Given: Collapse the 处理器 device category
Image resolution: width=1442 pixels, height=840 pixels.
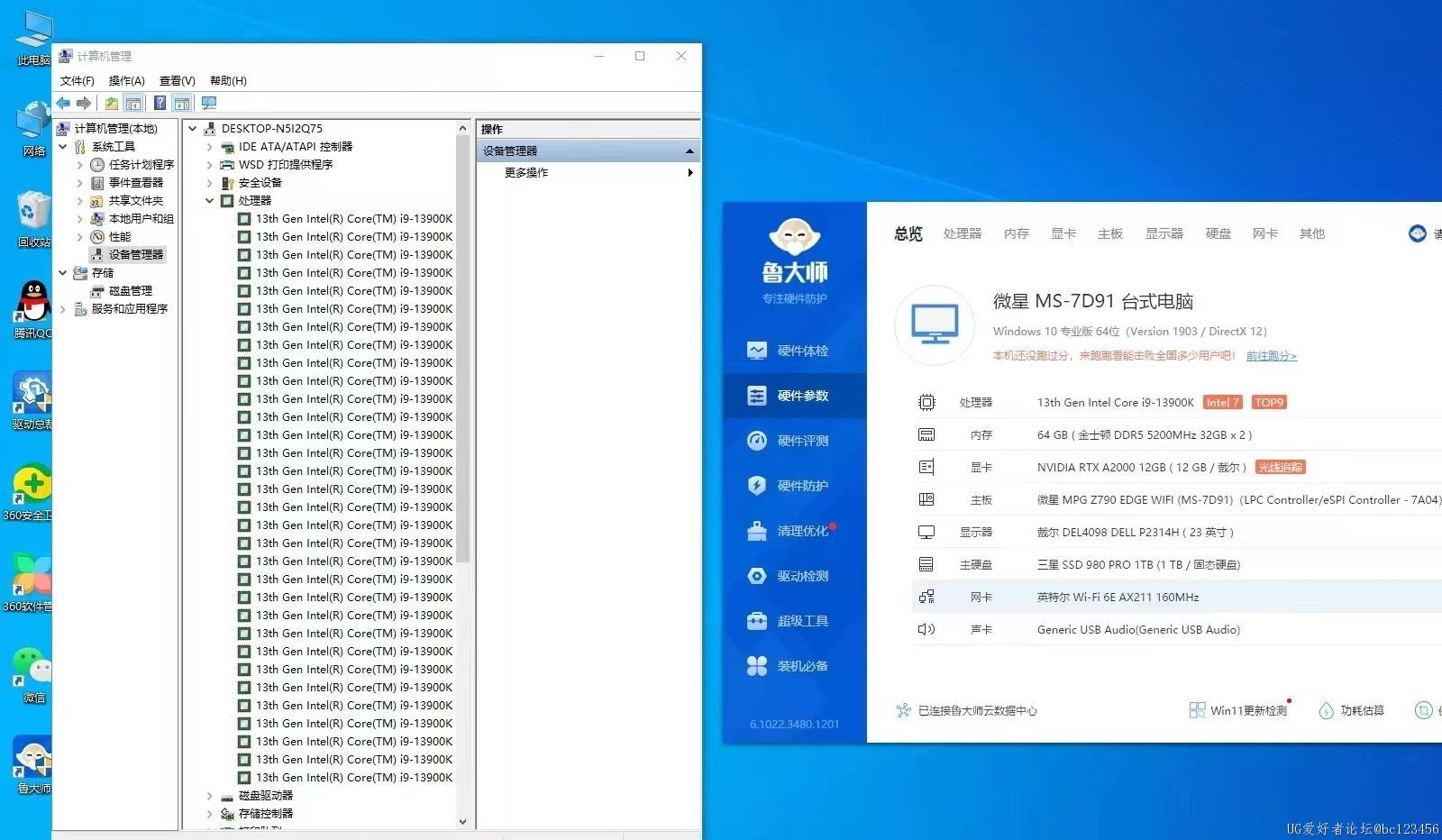Looking at the screenshot, I should click(209, 201).
